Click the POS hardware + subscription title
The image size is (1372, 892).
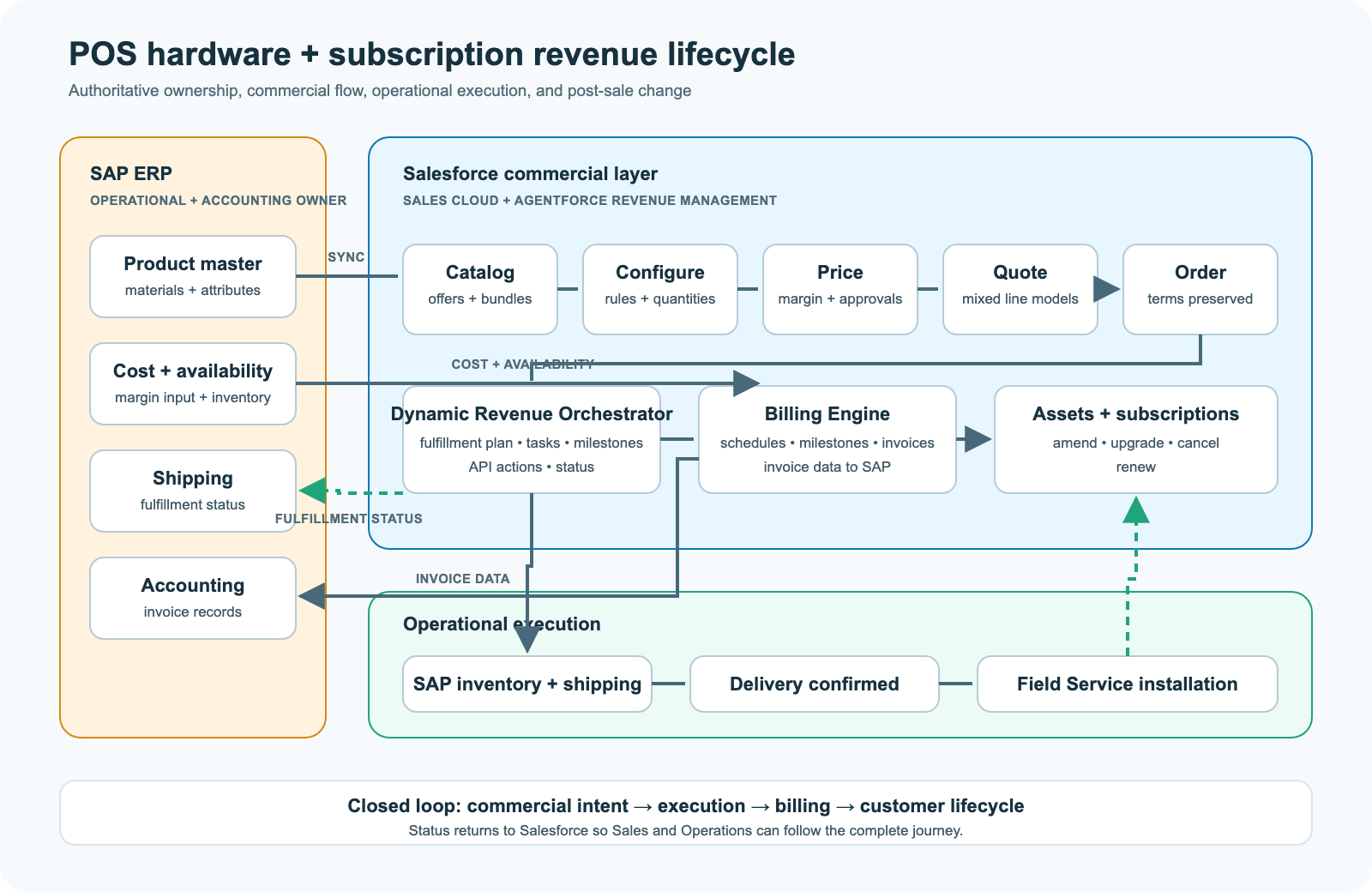pos(432,54)
